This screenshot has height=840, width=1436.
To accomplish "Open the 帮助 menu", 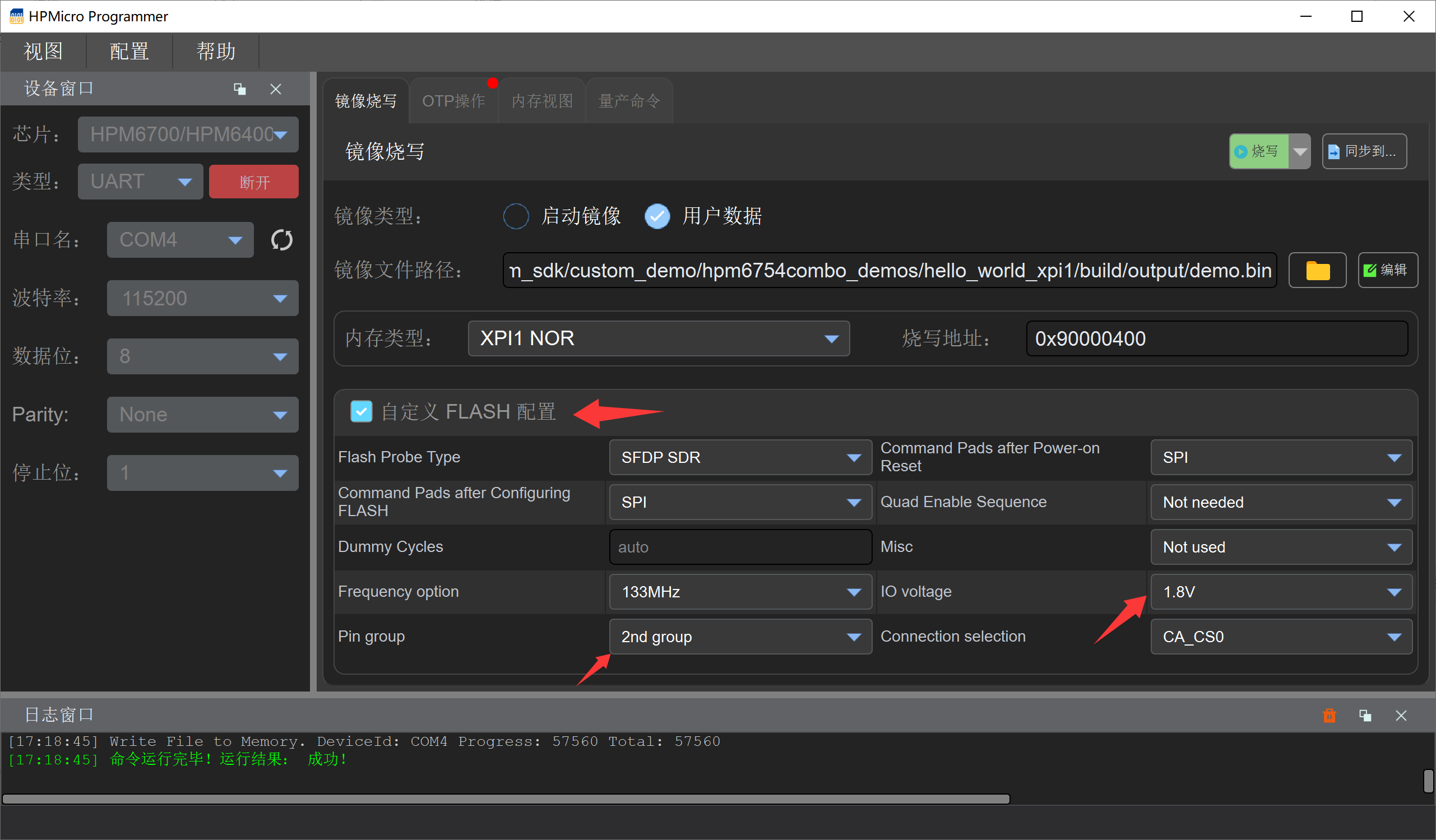I will pyautogui.click(x=216, y=52).
